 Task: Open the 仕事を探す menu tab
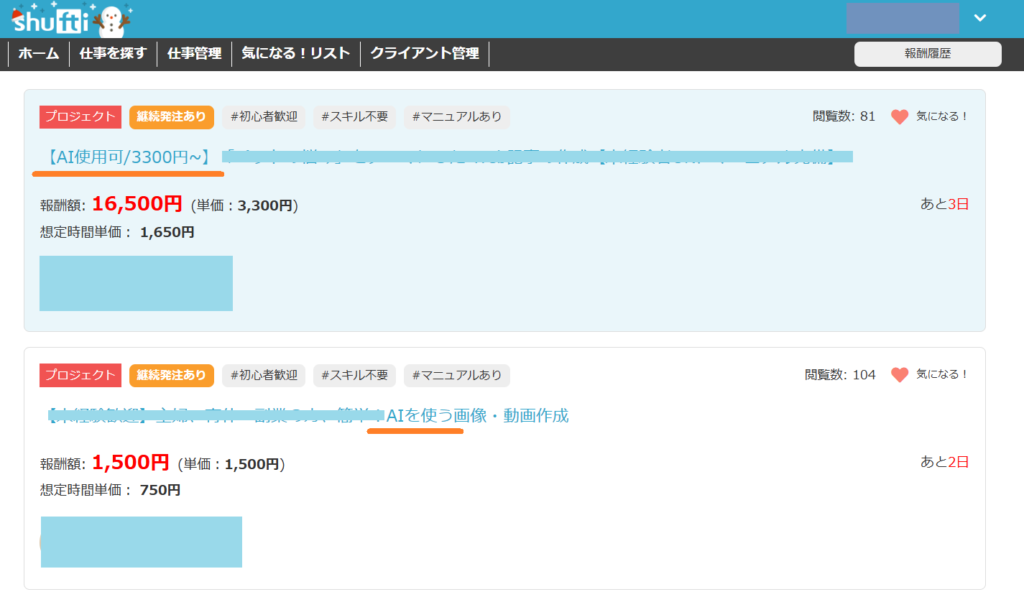114,54
